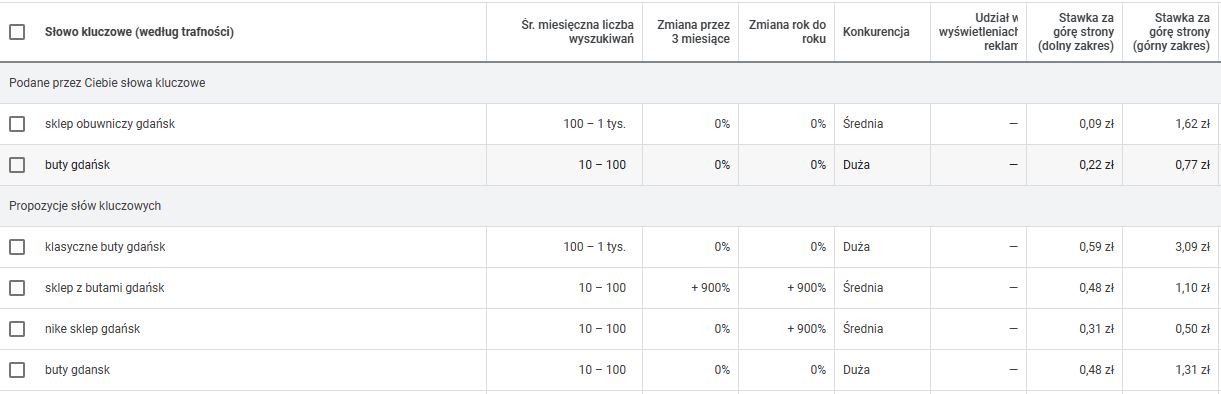This screenshot has height=394, width=1221.
Task: Sort by Śr. miesięczna liczba wyszukiwań
Action: point(580,32)
